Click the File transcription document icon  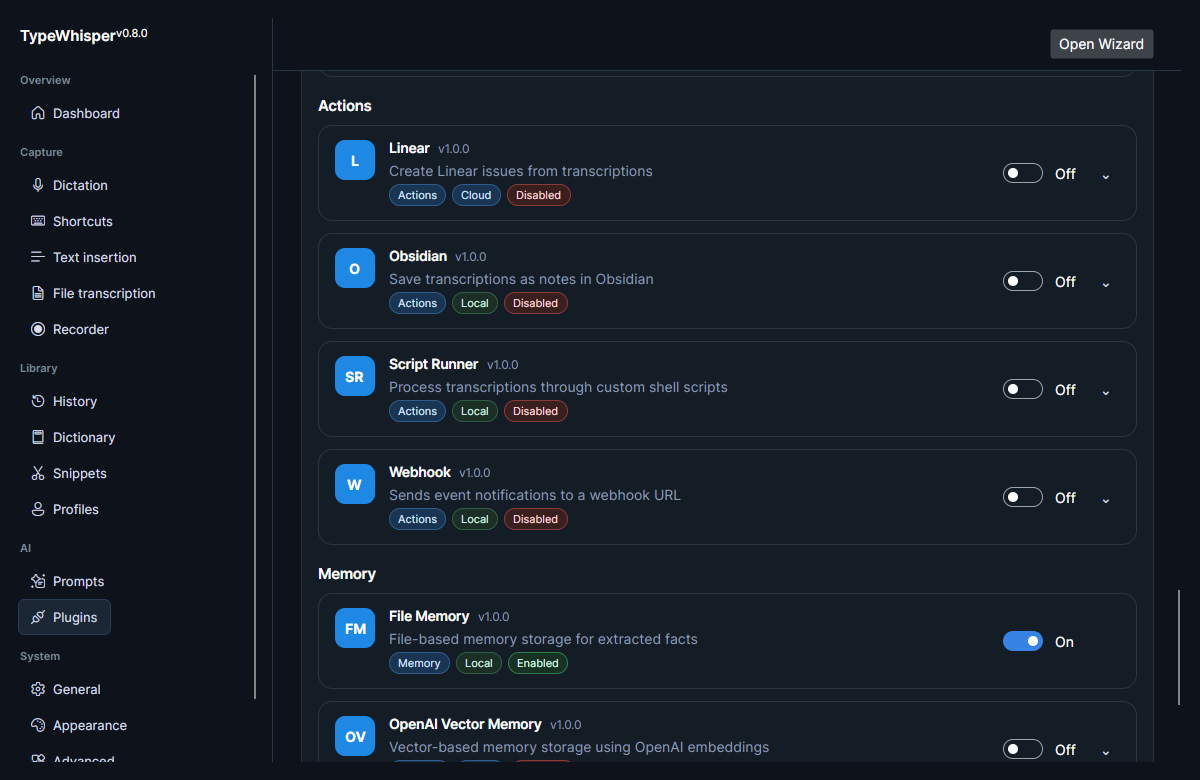click(x=38, y=293)
